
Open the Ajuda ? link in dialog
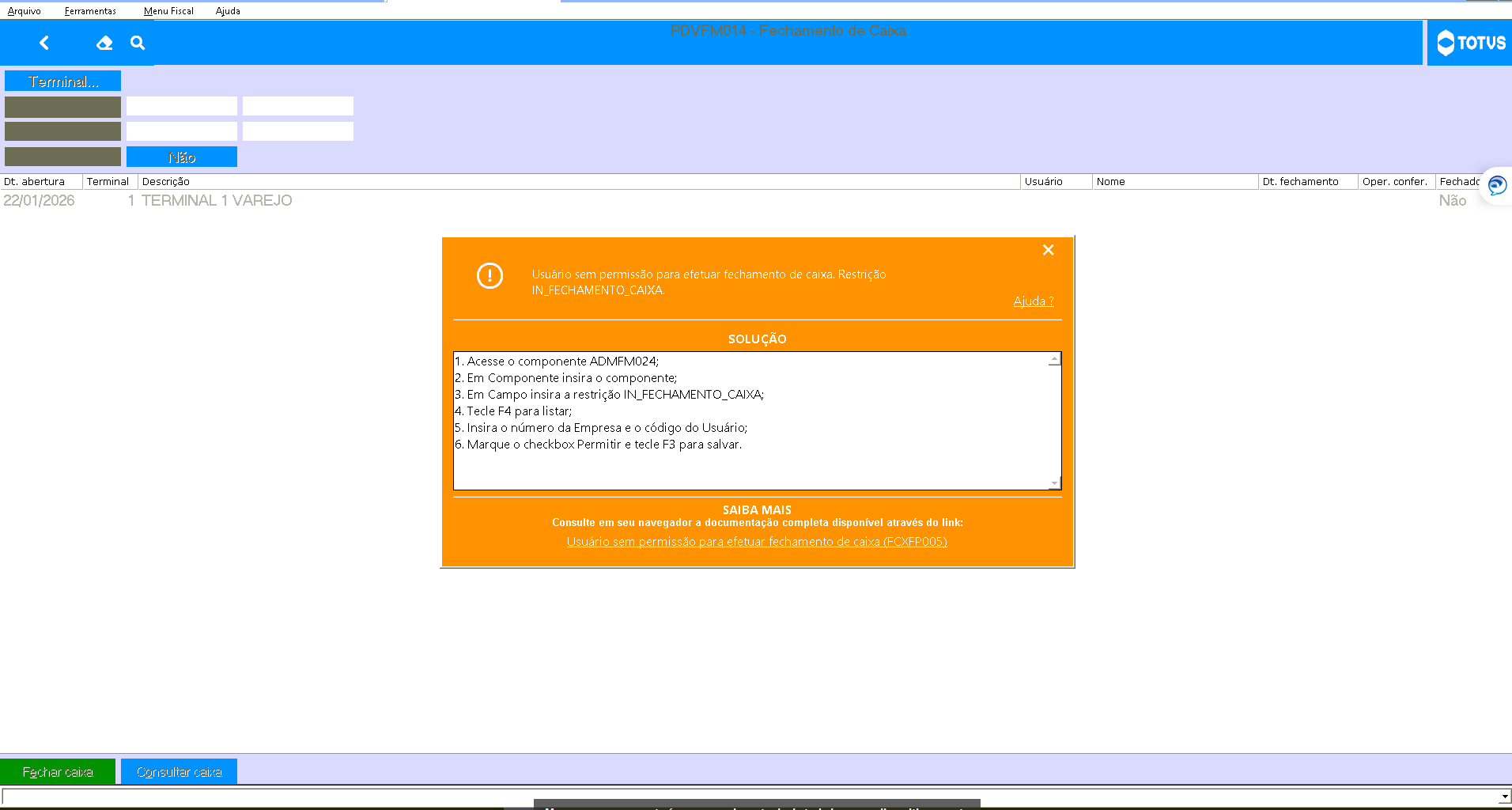coord(1034,301)
